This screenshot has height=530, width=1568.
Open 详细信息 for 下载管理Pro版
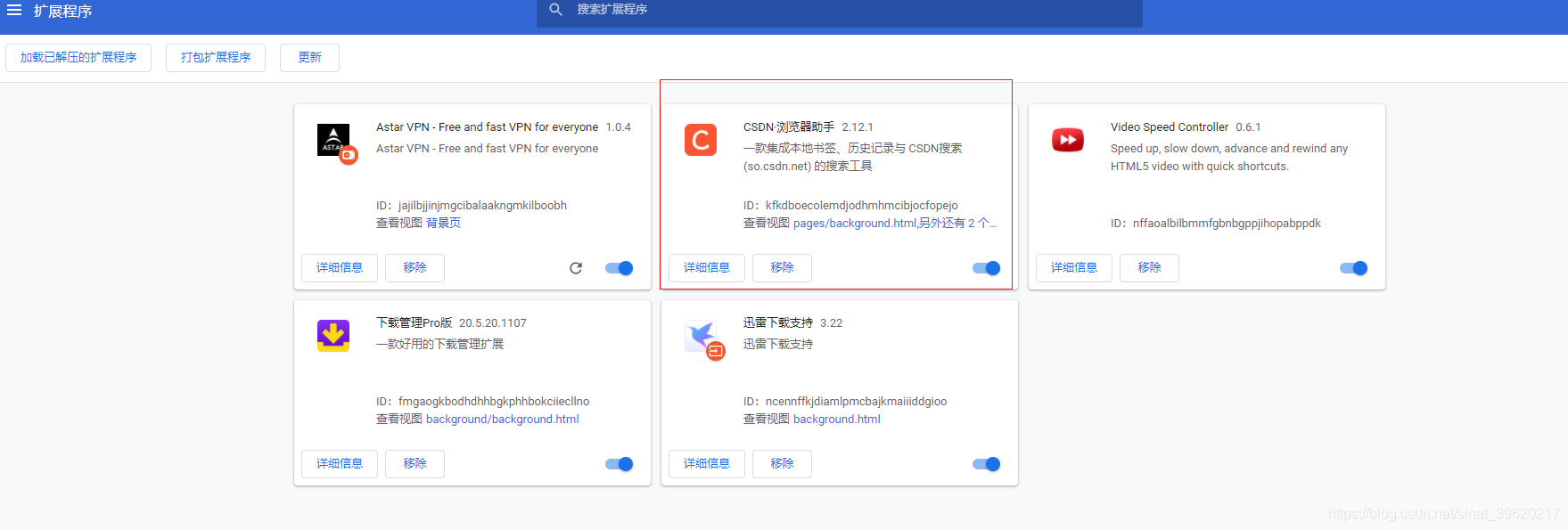[x=340, y=463]
